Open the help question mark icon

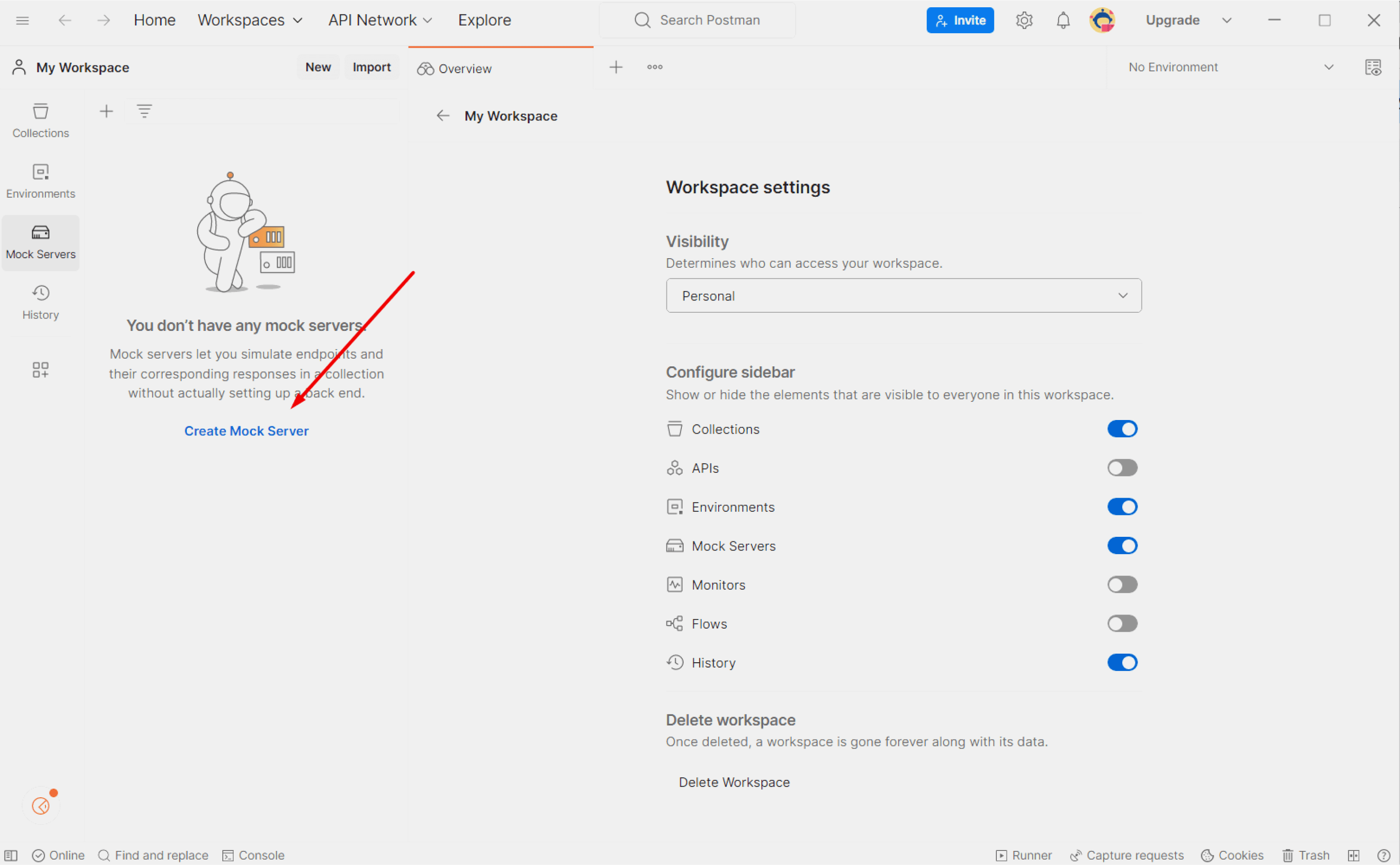1383,855
